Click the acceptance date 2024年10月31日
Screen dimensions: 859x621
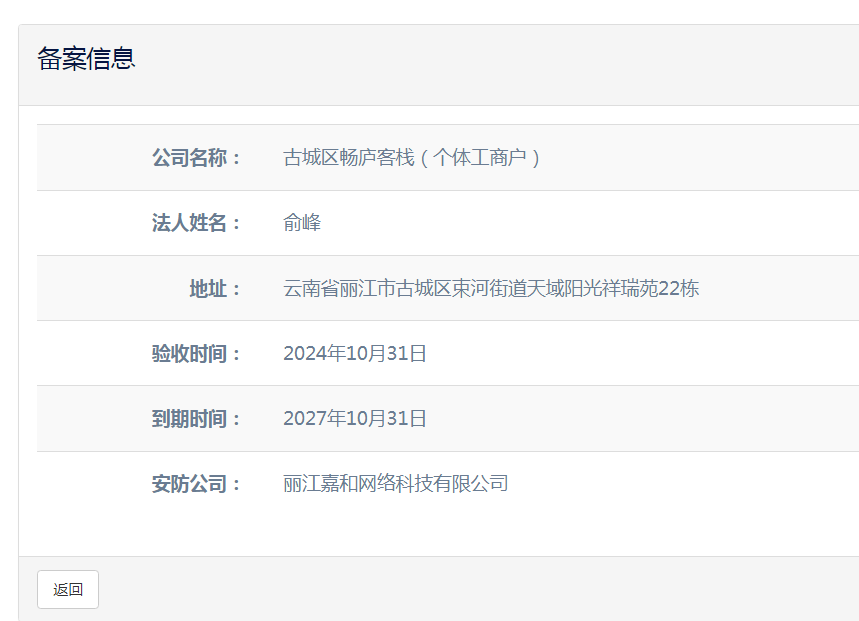point(355,354)
